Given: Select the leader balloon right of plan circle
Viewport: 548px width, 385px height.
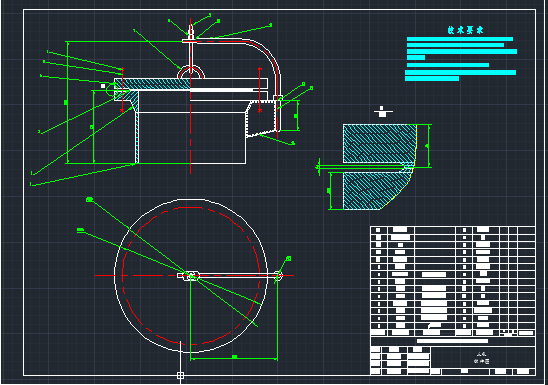Looking at the screenshot, I should point(289,259).
